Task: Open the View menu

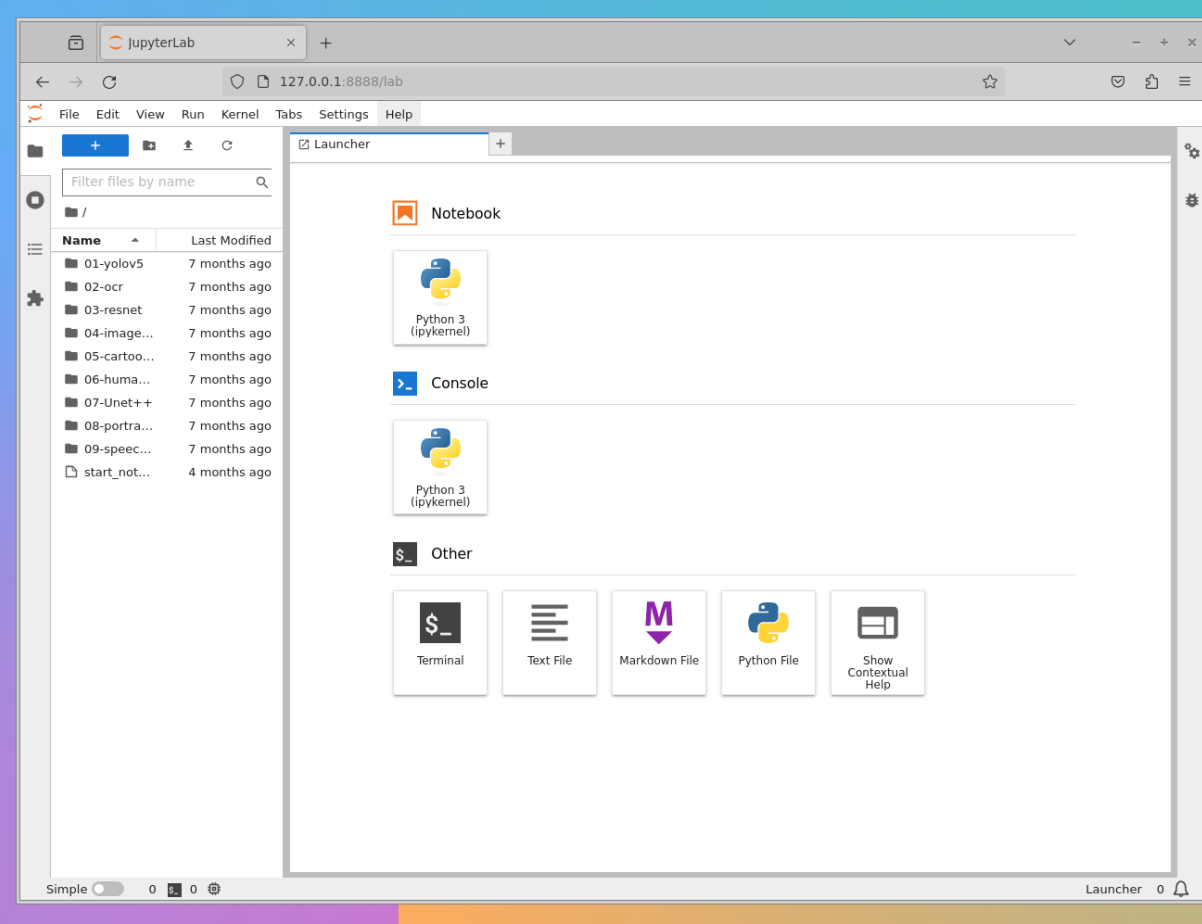Action: [x=150, y=114]
